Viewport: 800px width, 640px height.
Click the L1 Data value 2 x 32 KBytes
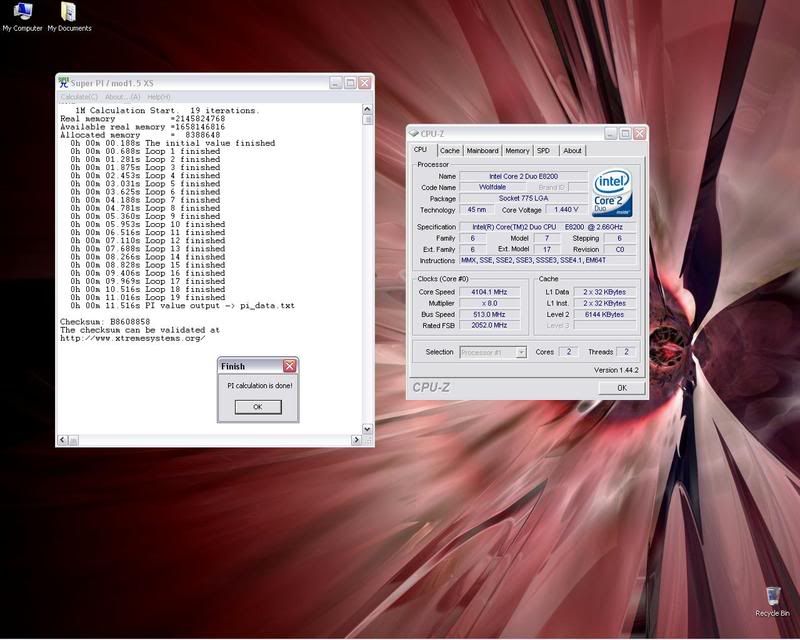(x=605, y=292)
